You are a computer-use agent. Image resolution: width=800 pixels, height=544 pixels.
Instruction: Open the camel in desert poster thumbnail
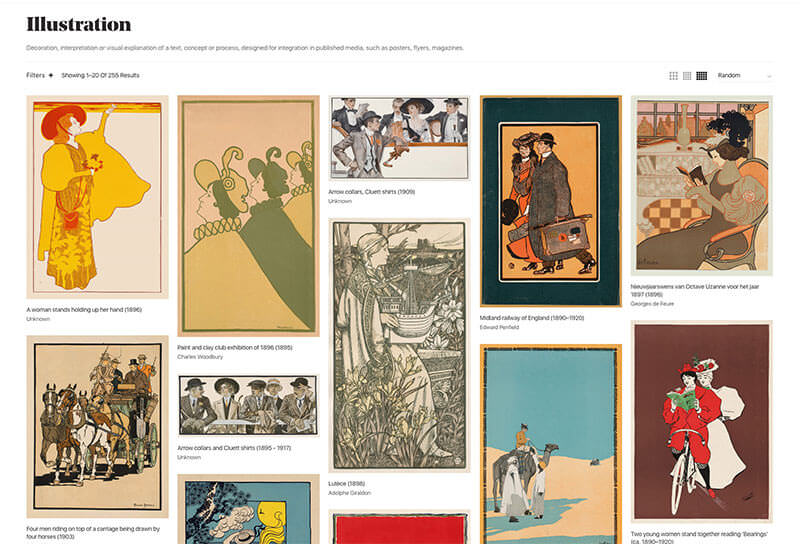pos(551,444)
